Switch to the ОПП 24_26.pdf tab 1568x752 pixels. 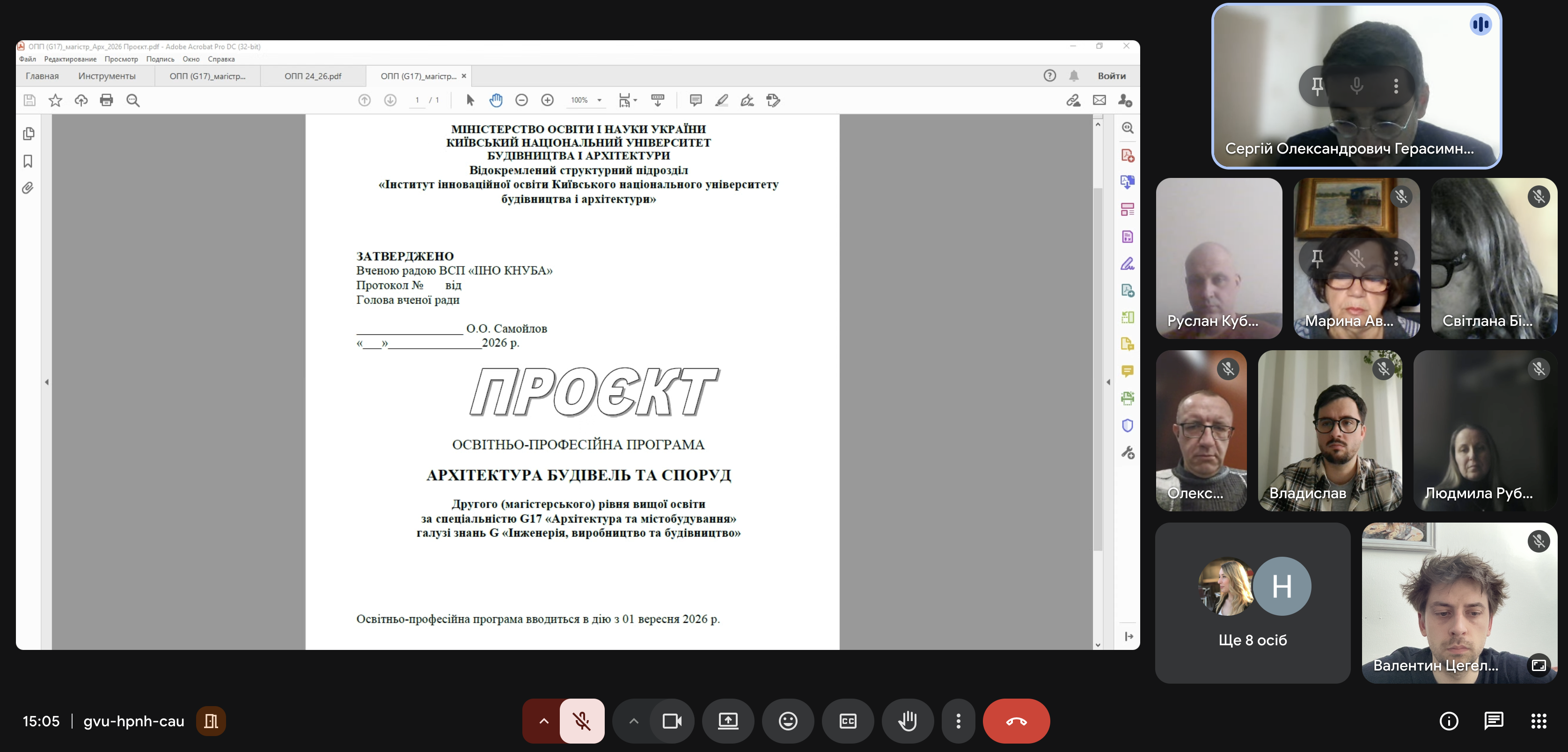[x=313, y=76]
